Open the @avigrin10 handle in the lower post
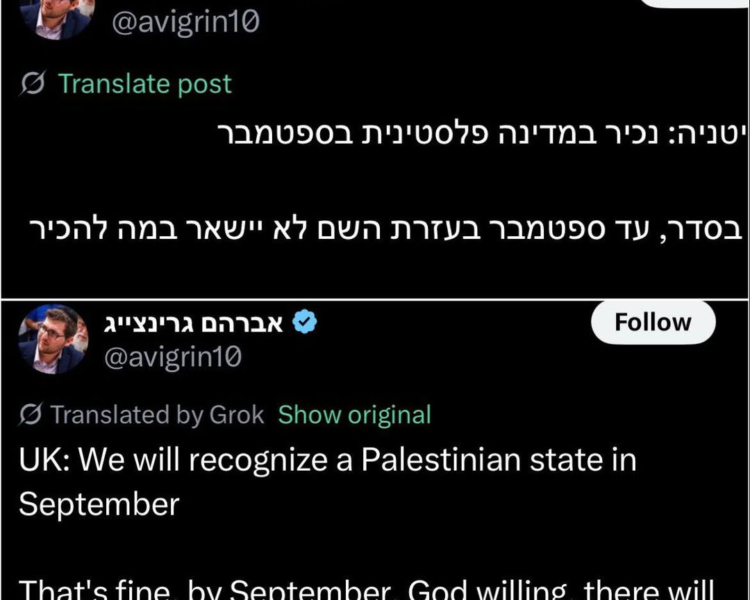Image resolution: width=750 pixels, height=600 pixels. [173, 357]
